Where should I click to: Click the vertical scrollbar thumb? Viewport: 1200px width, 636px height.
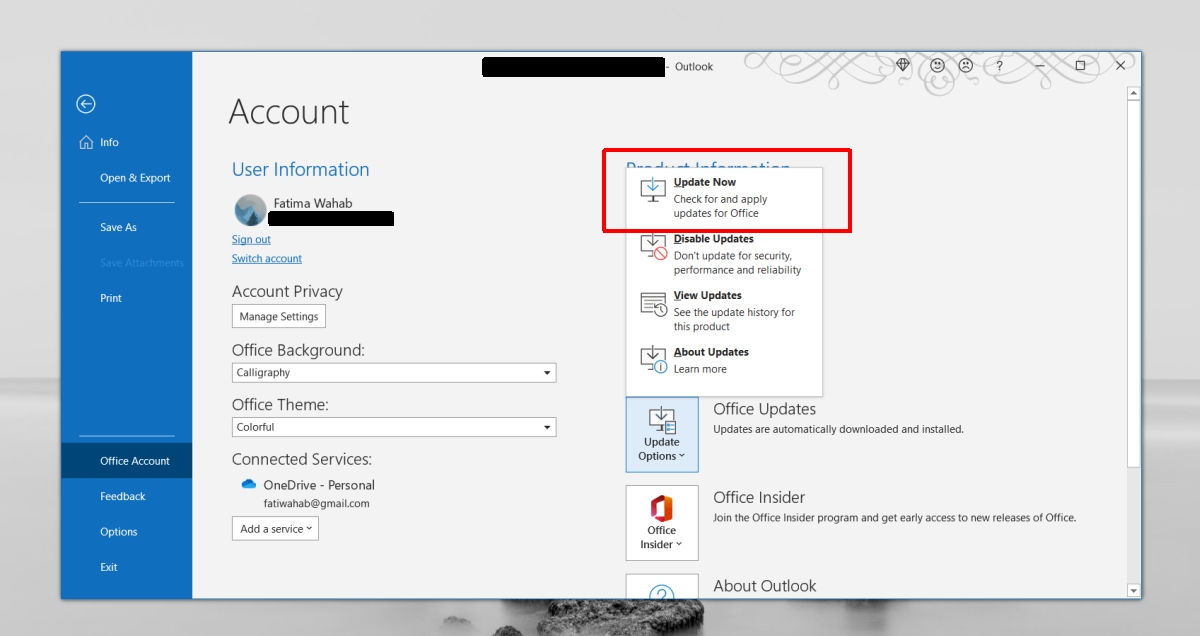(1133, 282)
